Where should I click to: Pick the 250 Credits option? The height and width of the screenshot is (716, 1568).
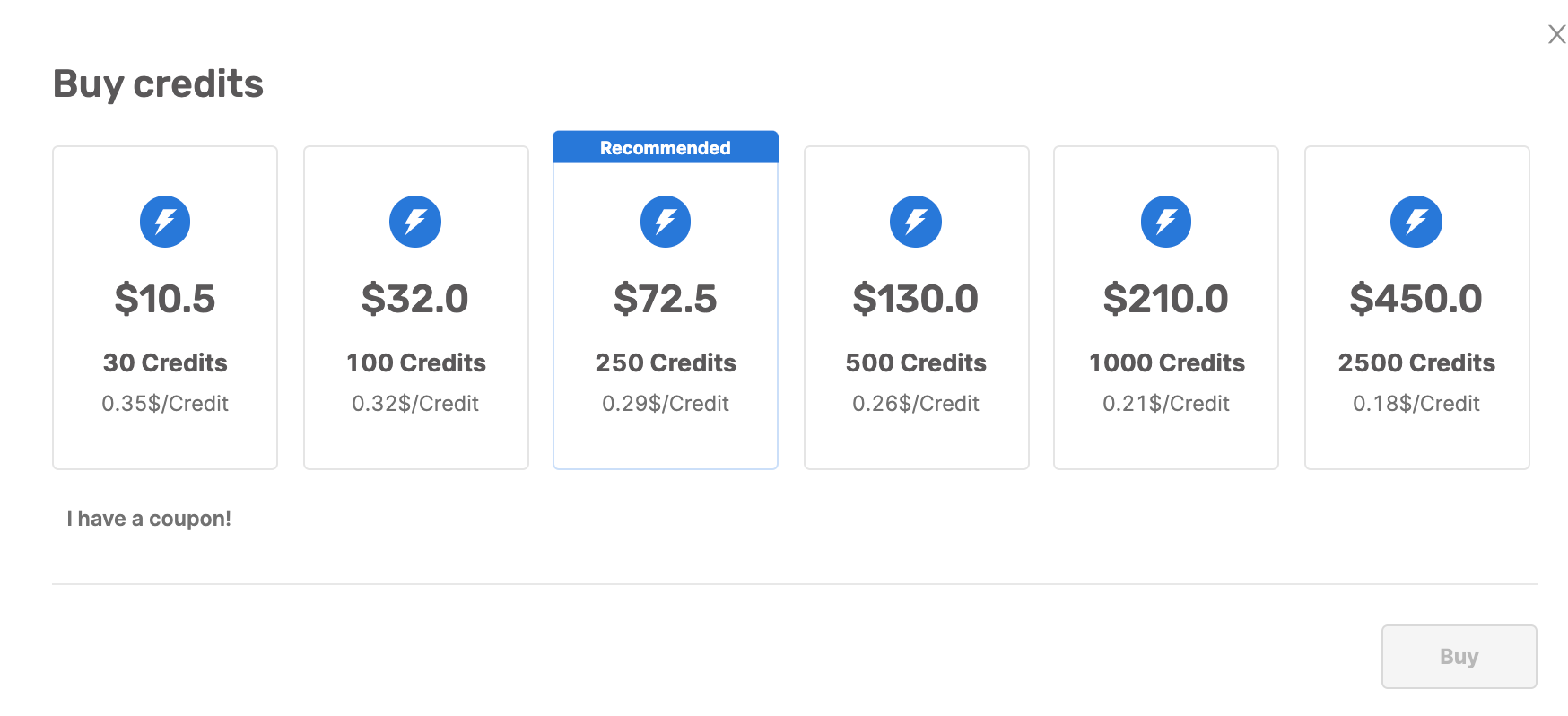[x=666, y=308]
